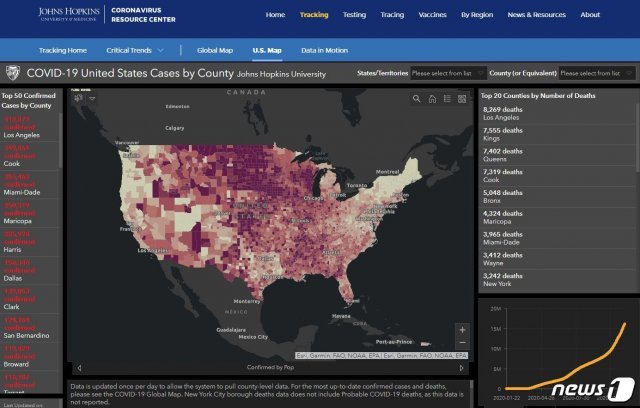The width and height of the screenshot is (640, 408).
Task: Open the County (or Equivalent) dropdown
Action: (596, 73)
